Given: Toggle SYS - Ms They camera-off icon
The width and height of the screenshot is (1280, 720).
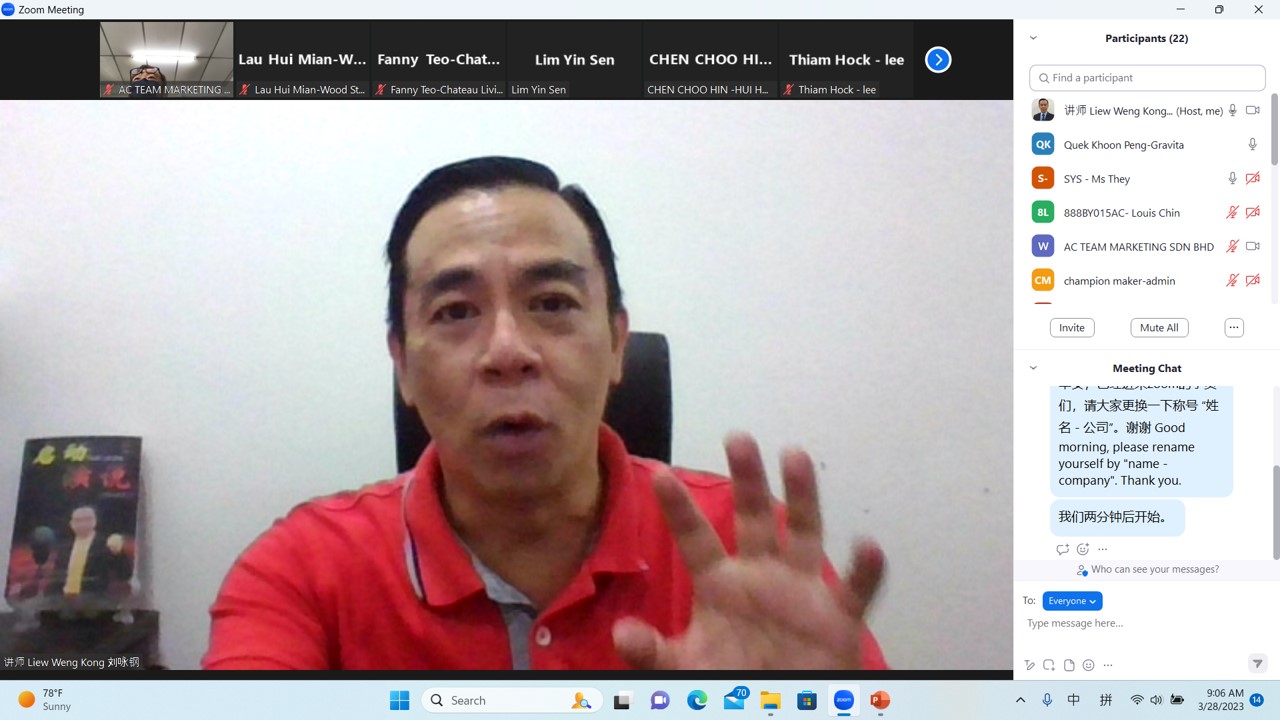Looking at the screenshot, I should tap(1253, 179).
